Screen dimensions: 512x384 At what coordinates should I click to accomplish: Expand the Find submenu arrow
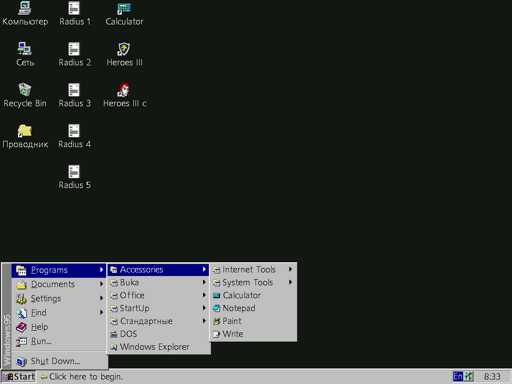tap(101, 313)
